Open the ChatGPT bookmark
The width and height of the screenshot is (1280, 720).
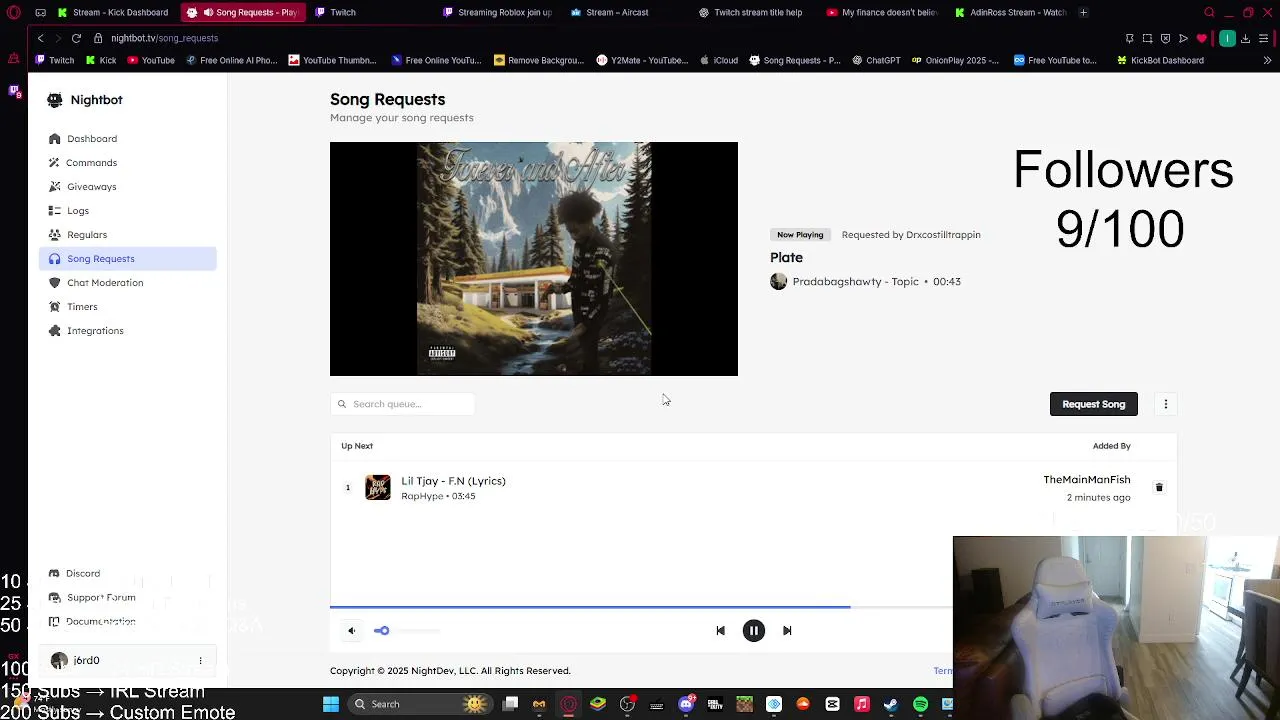pos(876,60)
